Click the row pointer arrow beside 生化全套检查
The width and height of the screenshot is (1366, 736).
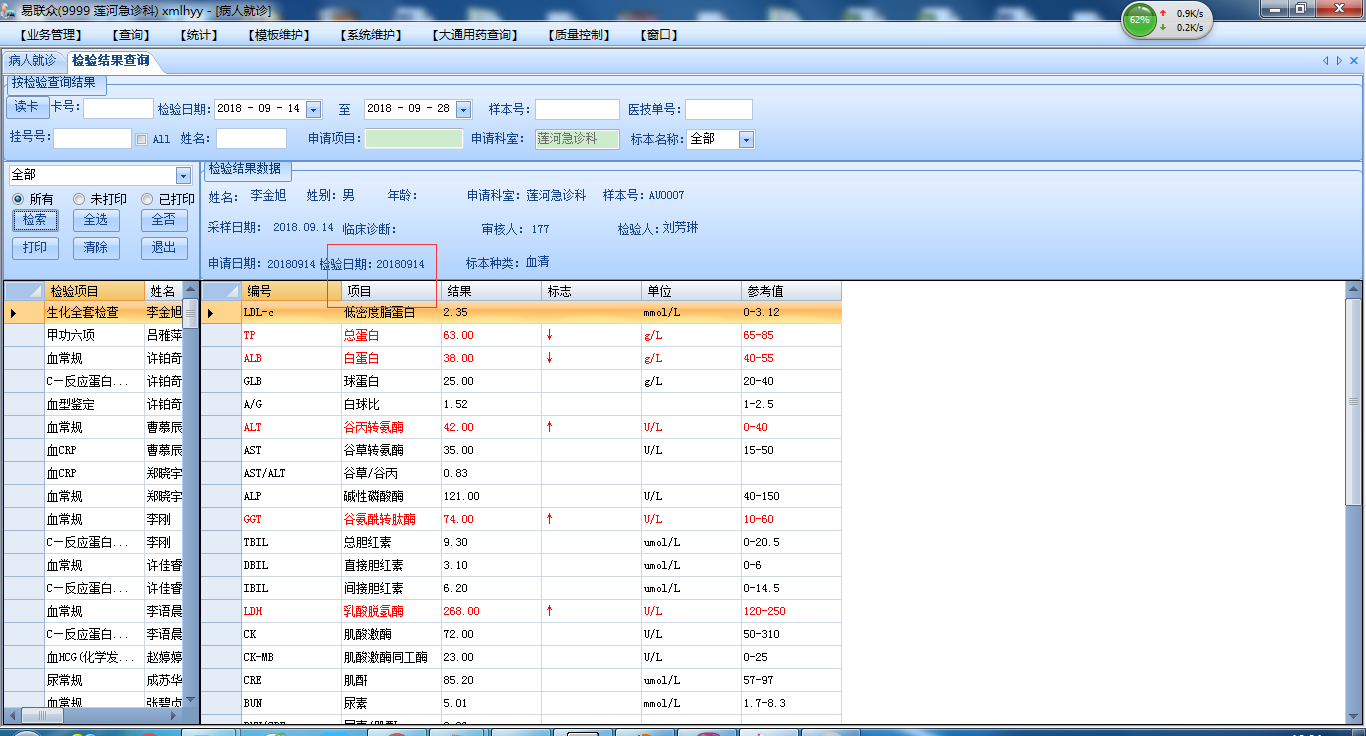(x=14, y=313)
